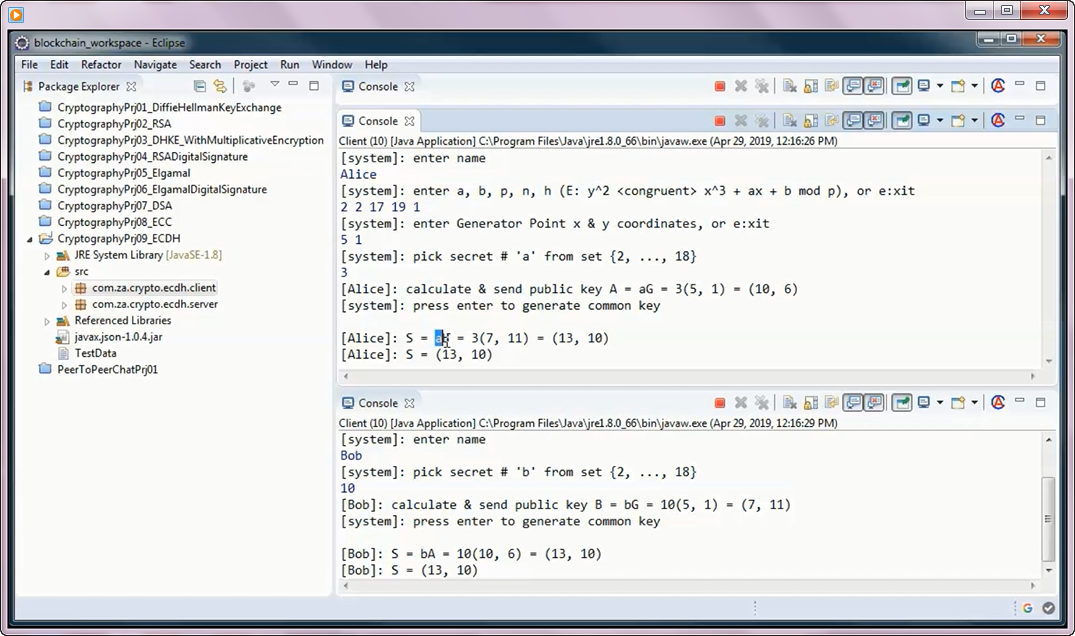
Task: Remove all terminated launches
Action: pyautogui.click(x=762, y=121)
